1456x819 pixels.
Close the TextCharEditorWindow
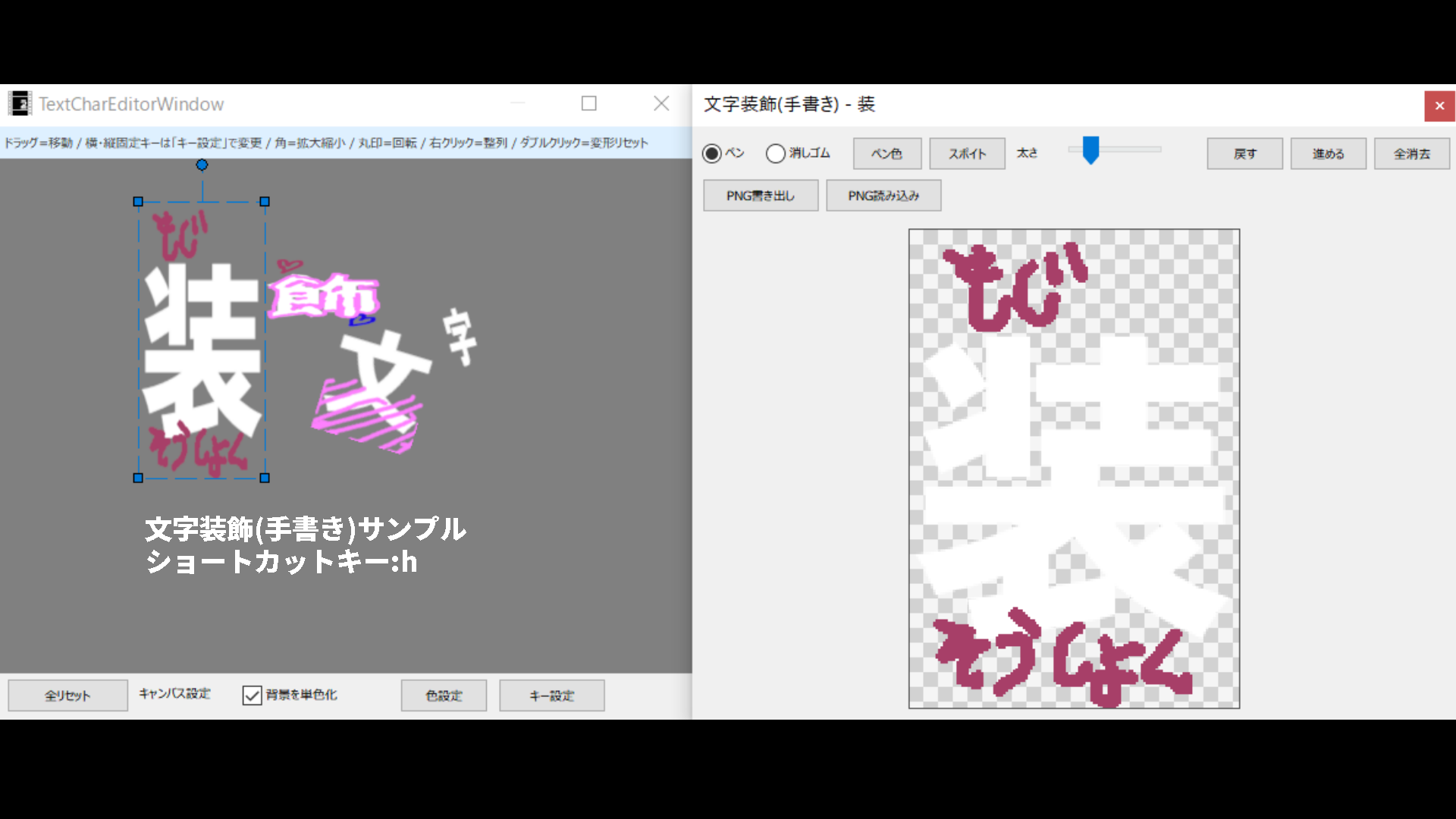(x=661, y=104)
